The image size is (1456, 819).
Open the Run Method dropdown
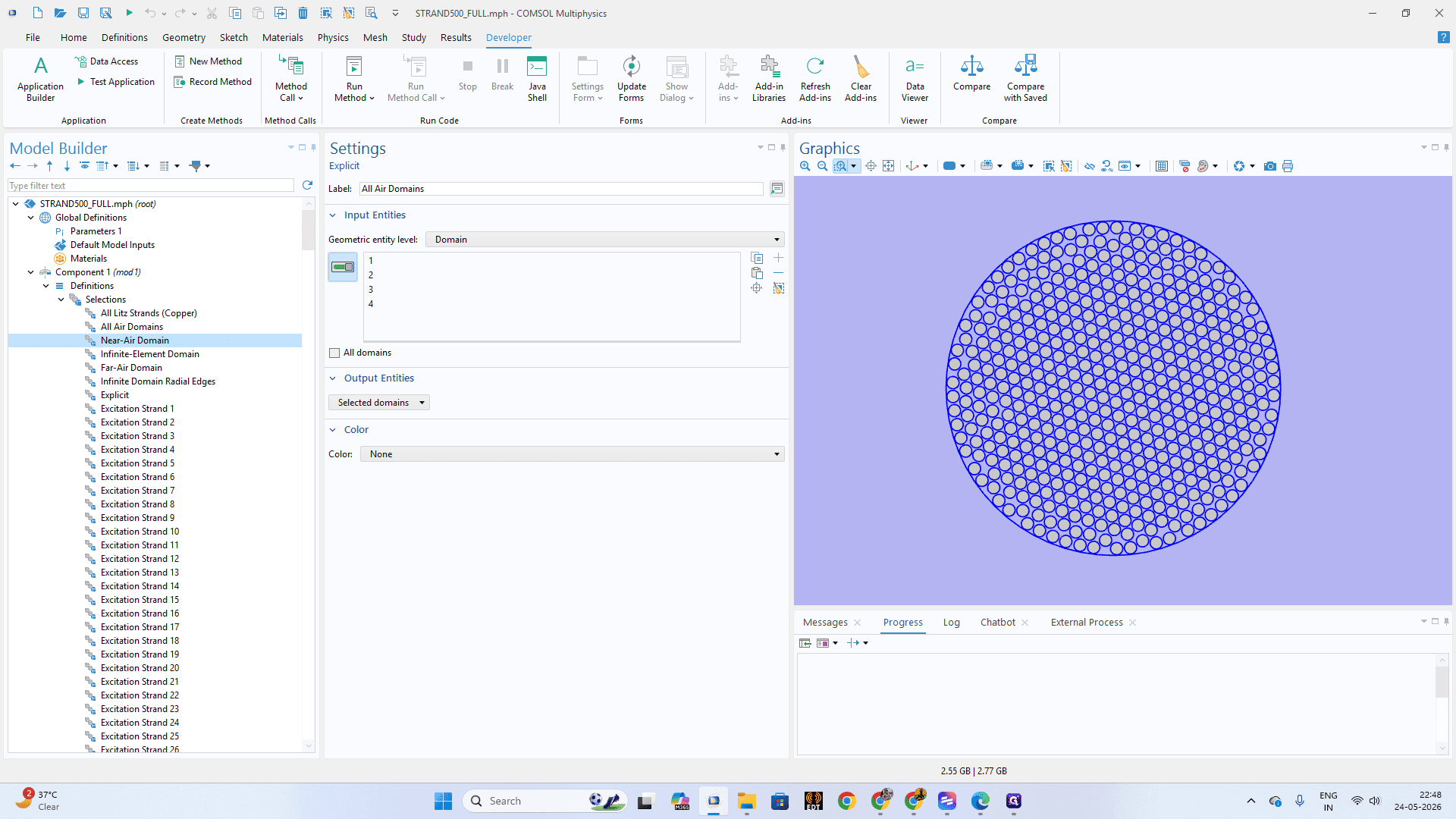tap(354, 93)
